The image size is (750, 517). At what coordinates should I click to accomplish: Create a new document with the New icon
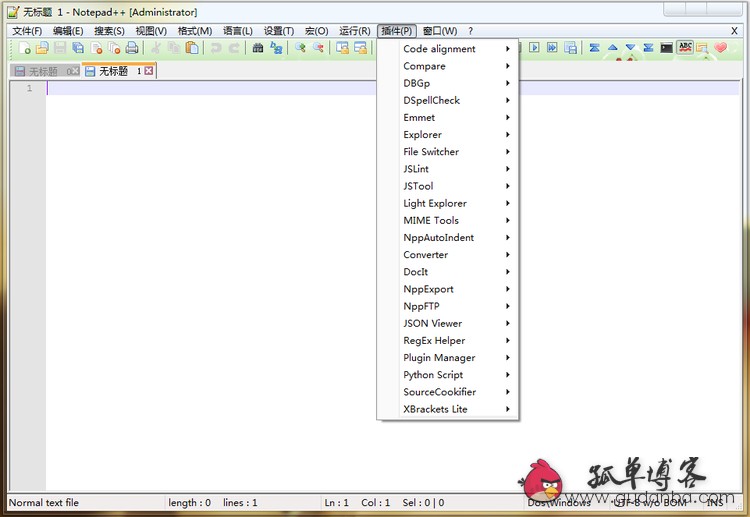coord(24,48)
